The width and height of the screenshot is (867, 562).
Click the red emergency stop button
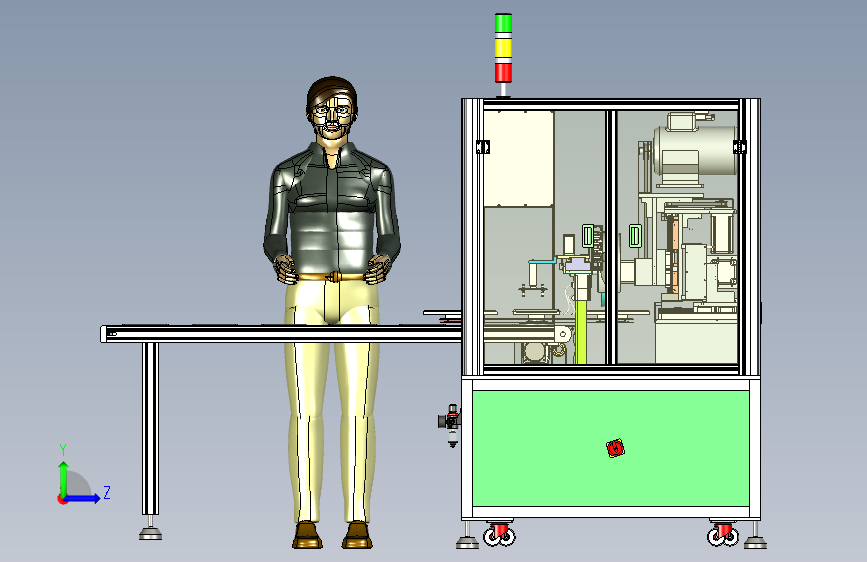click(615, 448)
